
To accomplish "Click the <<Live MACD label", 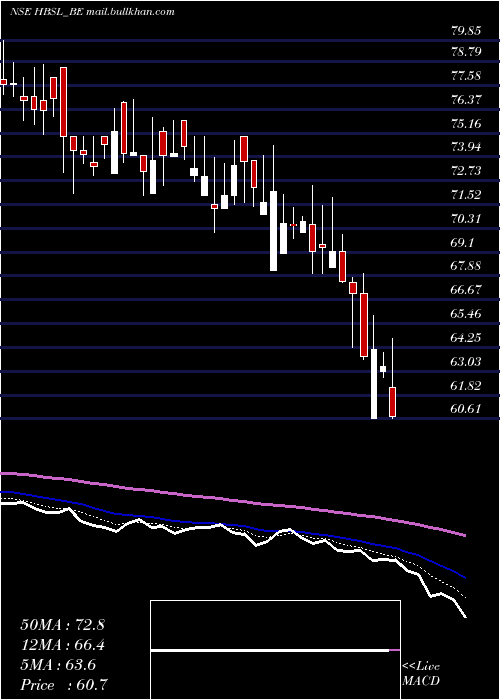I will tap(421, 674).
